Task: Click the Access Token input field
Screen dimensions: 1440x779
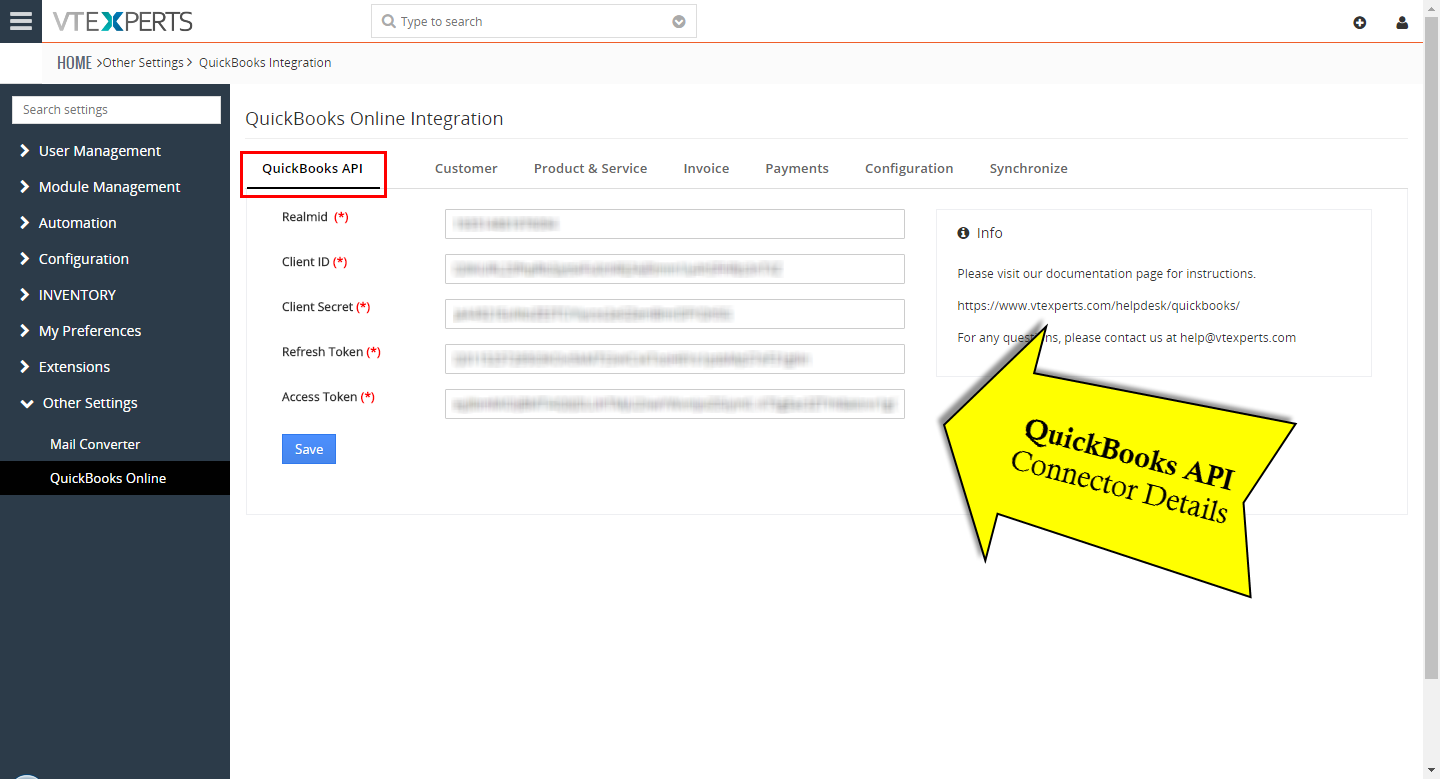Action: (675, 404)
